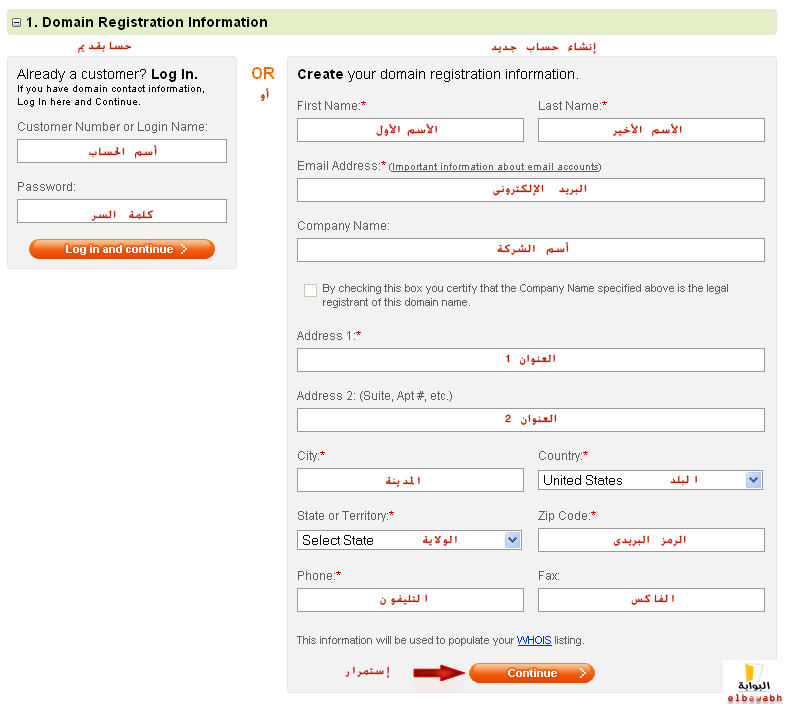Open the WHOIS link

(534, 640)
